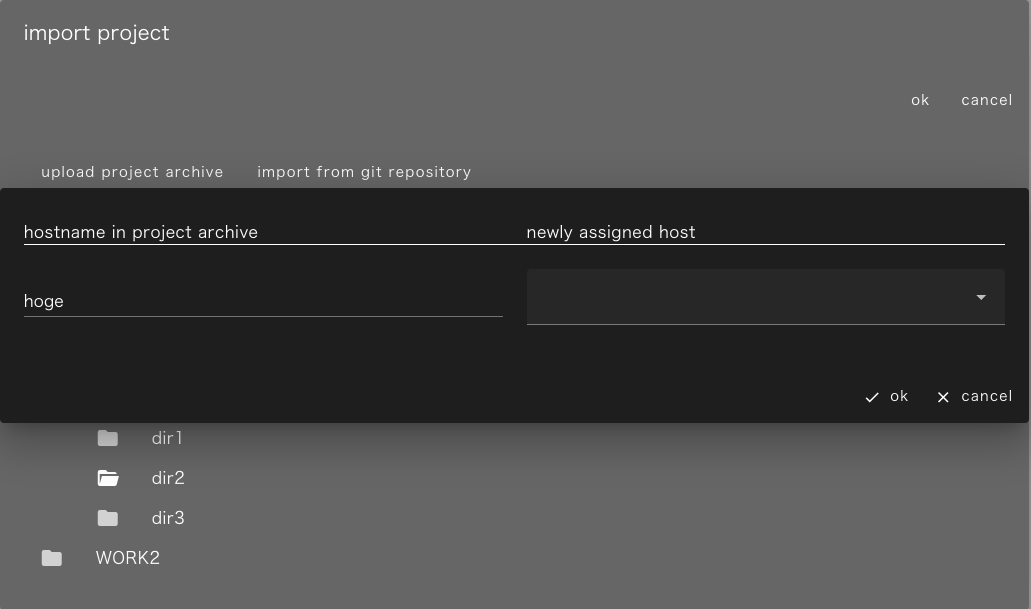Screen dimensions: 1031x609
Task: Click the X icon next to cancel
Action: 943,397
